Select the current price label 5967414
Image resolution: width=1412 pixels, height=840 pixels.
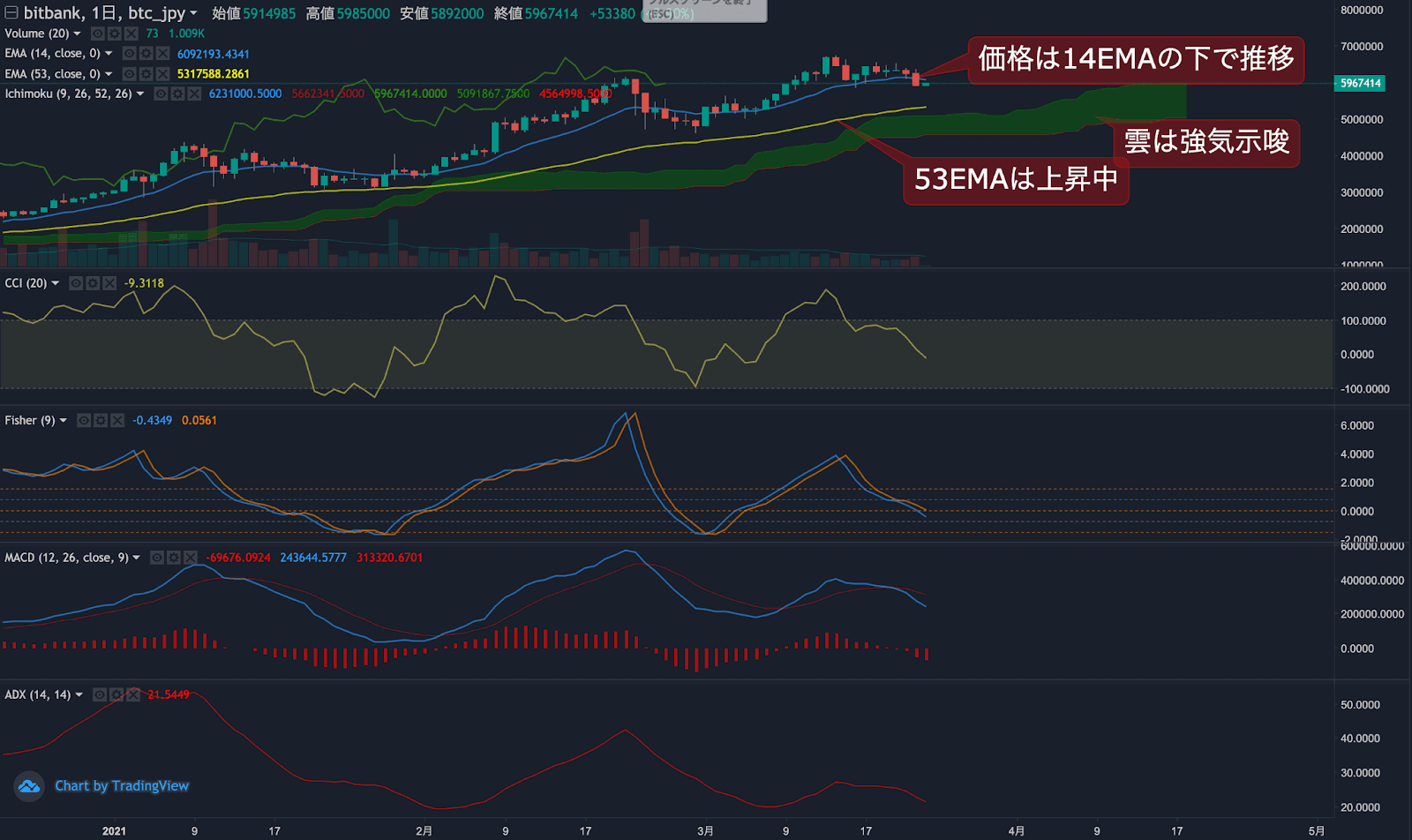(1360, 84)
